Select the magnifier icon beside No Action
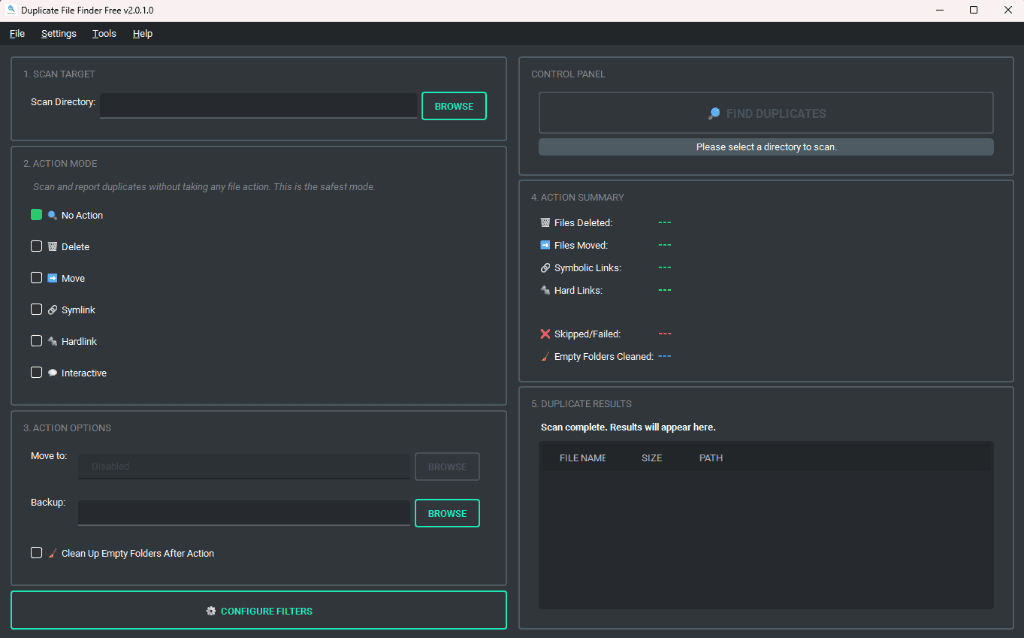The width and height of the screenshot is (1024, 638). click(x=52, y=215)
